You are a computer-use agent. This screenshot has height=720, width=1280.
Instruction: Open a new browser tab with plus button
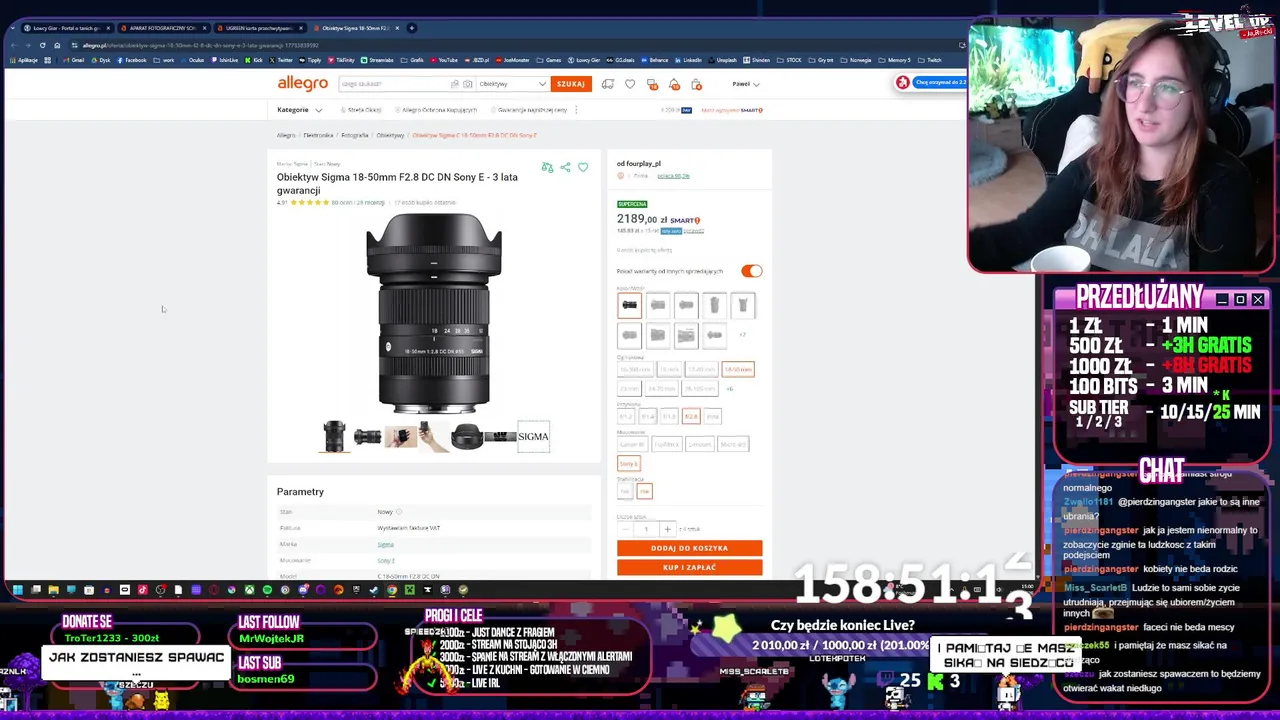[x=412, y=28]
